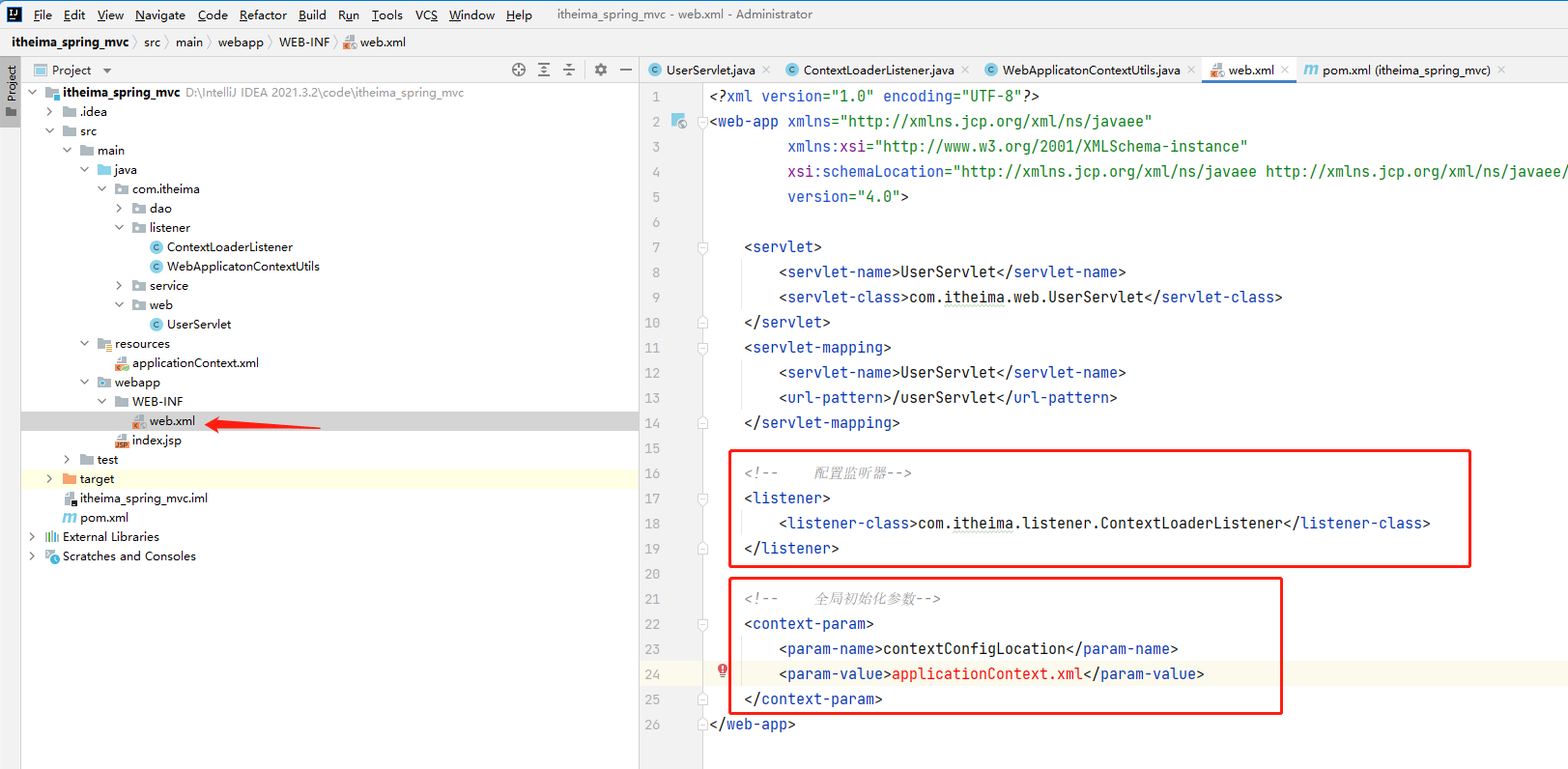Close the ContextLoaderListener.java tab

pos(965,70)
